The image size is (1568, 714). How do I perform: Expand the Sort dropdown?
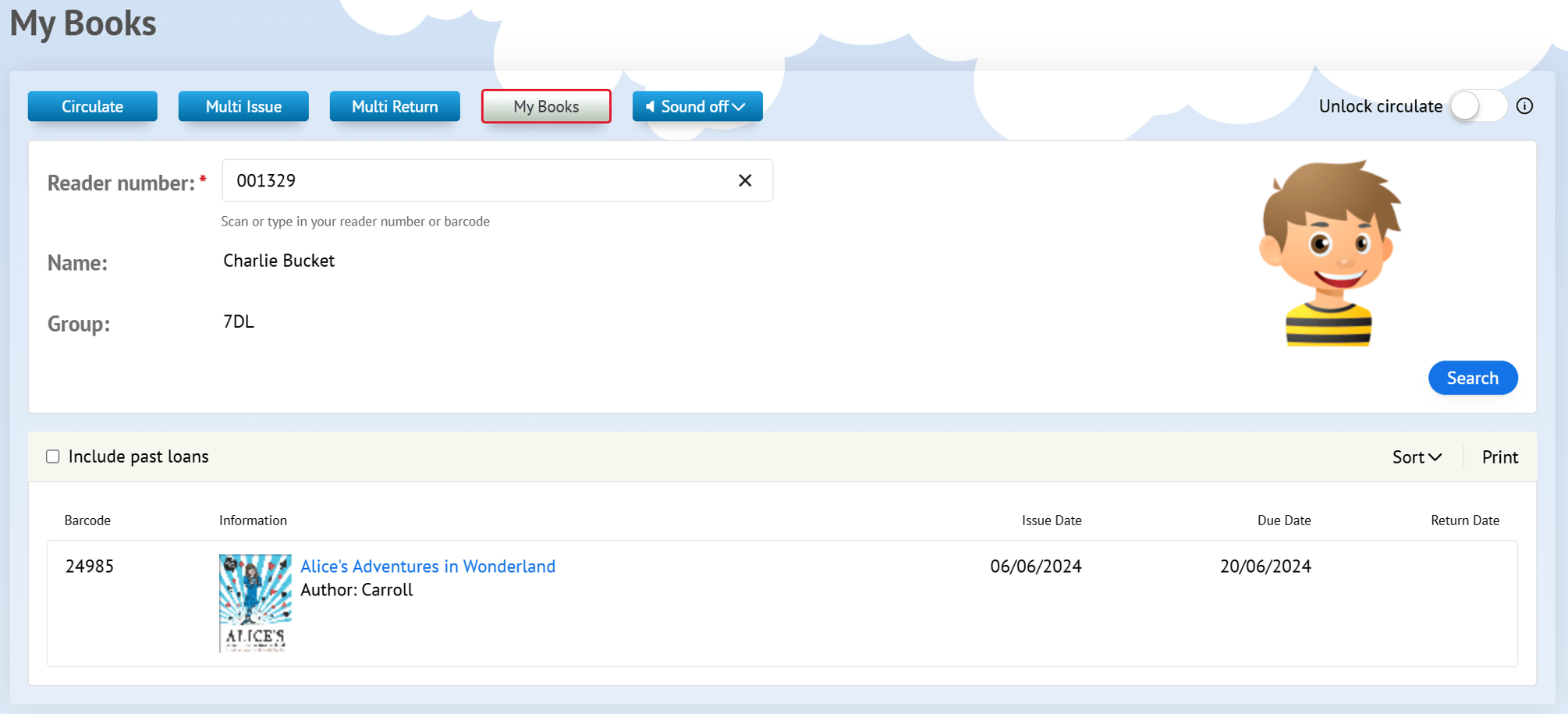click(x=1416, y=457)
